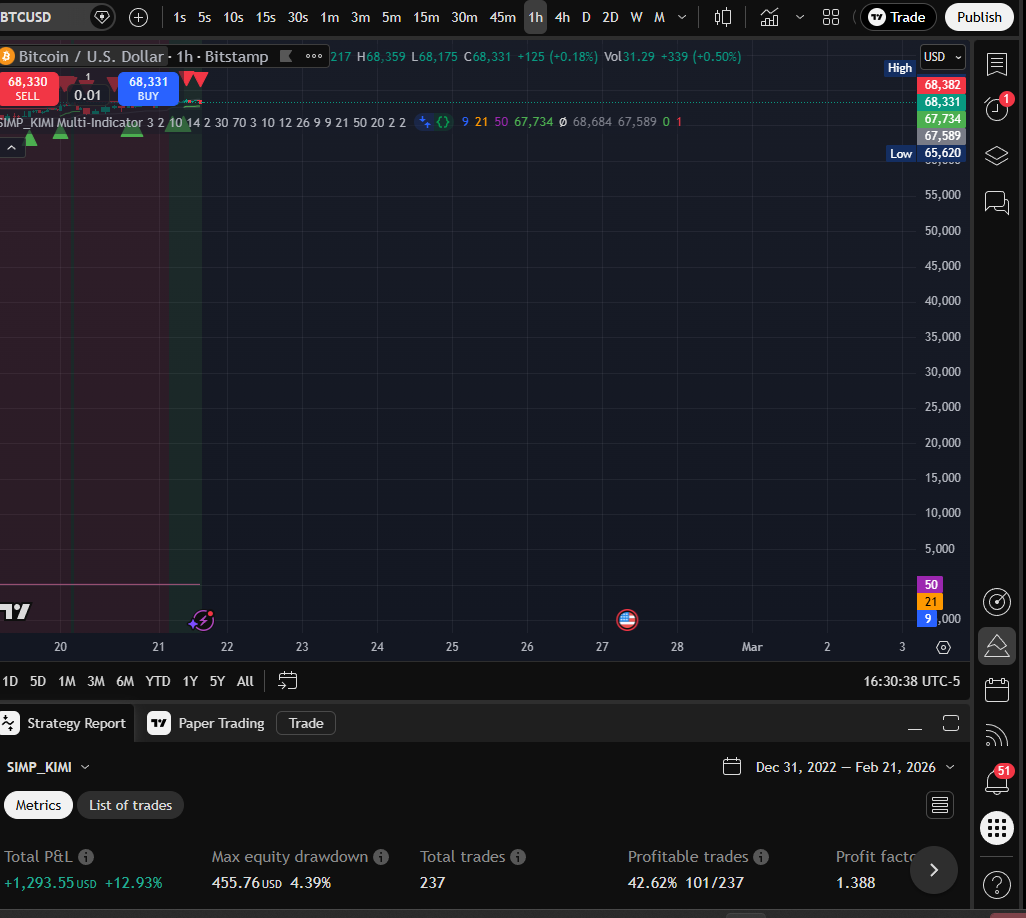Open the Economic Calendar icon
The width and height of the screenshot is (1026, 918).
pyautogui.click(x=996, y=690)
